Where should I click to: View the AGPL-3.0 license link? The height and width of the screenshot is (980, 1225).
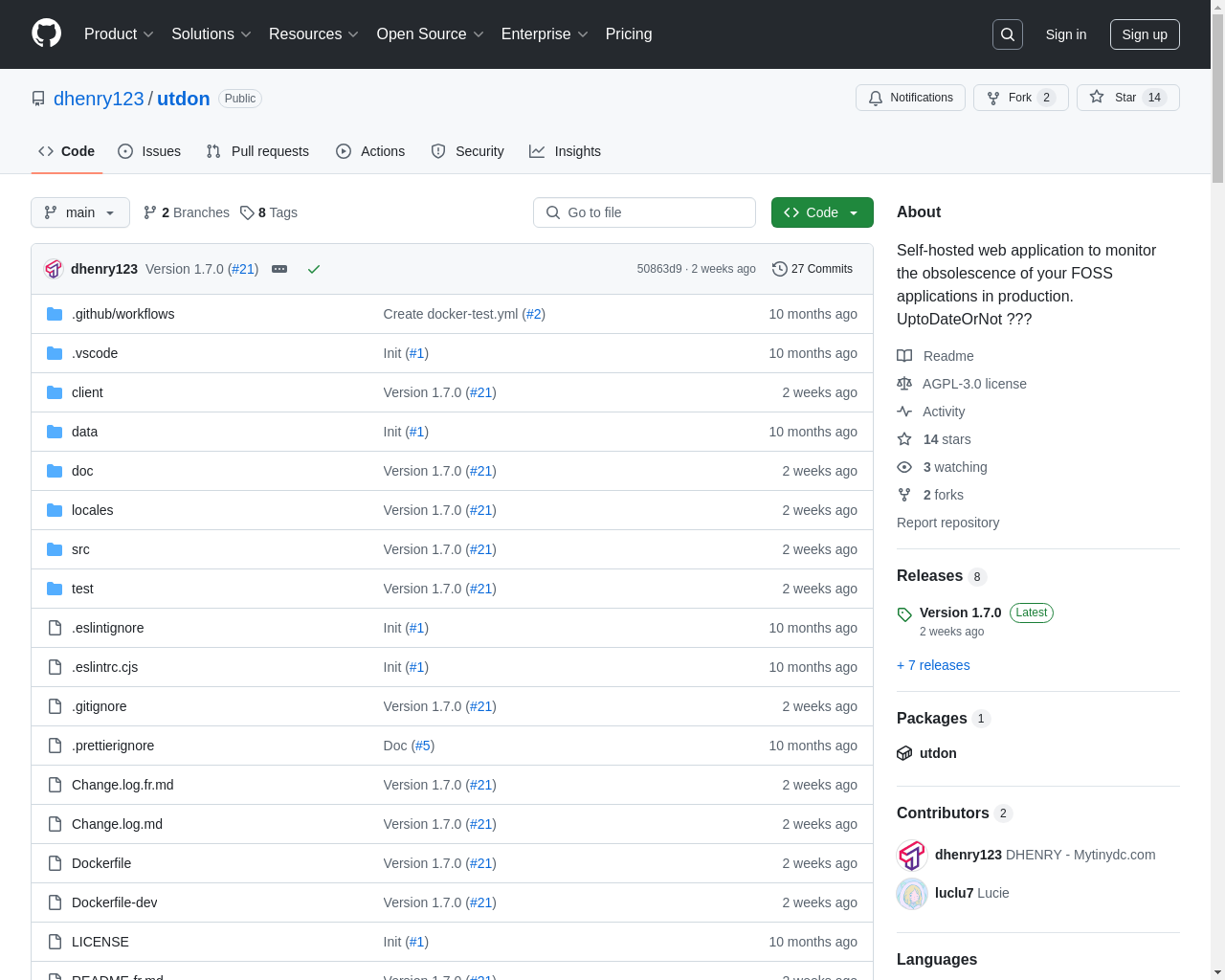click(x=962, y=384)
